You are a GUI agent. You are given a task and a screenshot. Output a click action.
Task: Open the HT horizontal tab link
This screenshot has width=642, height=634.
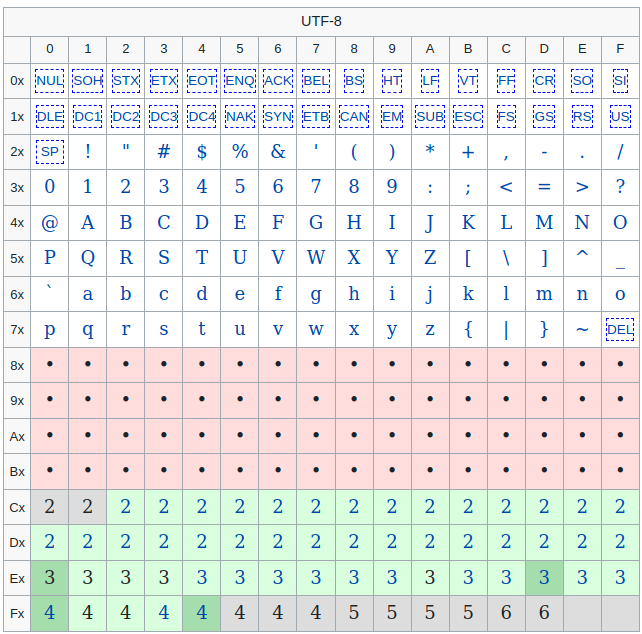392,81
